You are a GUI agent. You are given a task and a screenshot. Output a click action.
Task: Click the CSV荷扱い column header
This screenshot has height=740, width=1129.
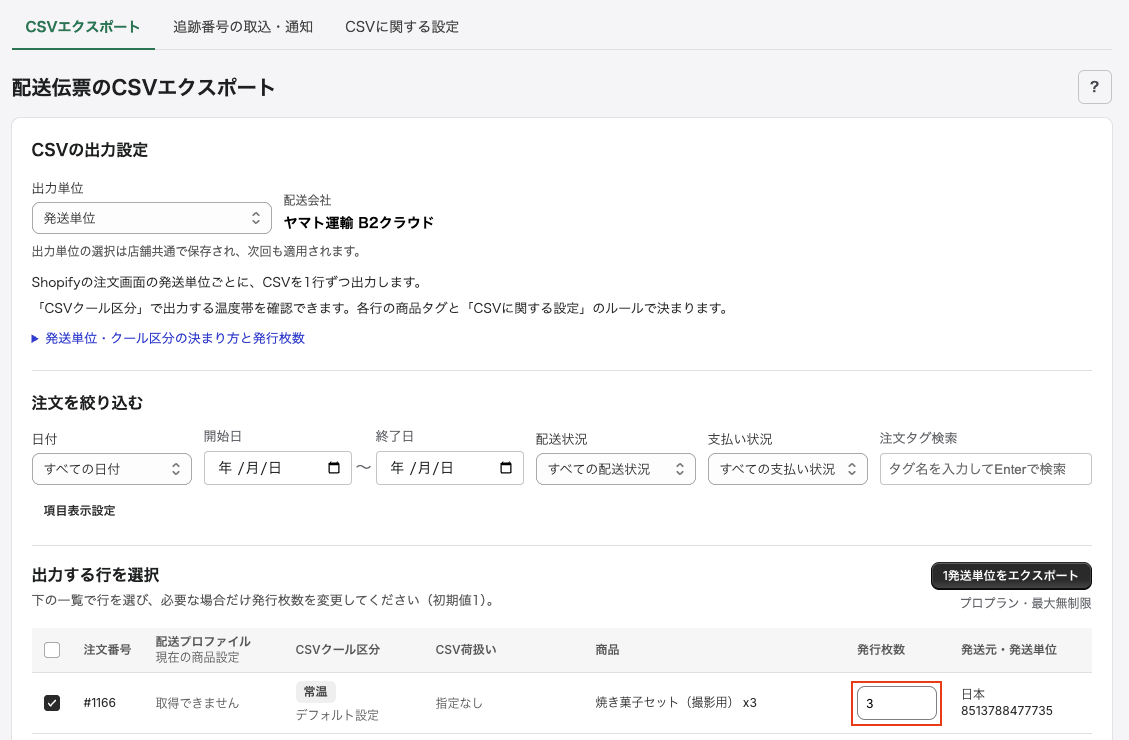(x=466, y=649)
